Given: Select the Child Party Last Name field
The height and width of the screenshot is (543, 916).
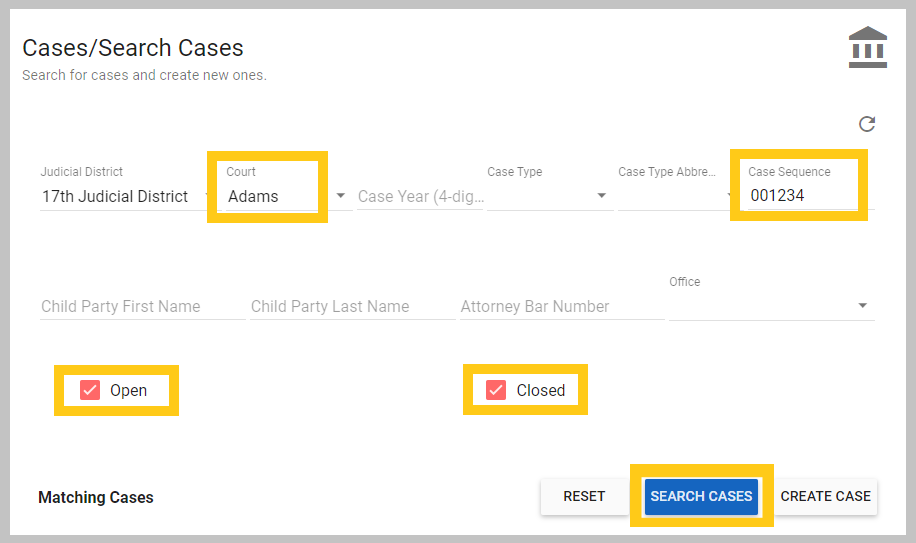Looking at the screenshot, I should pos(352,306).
